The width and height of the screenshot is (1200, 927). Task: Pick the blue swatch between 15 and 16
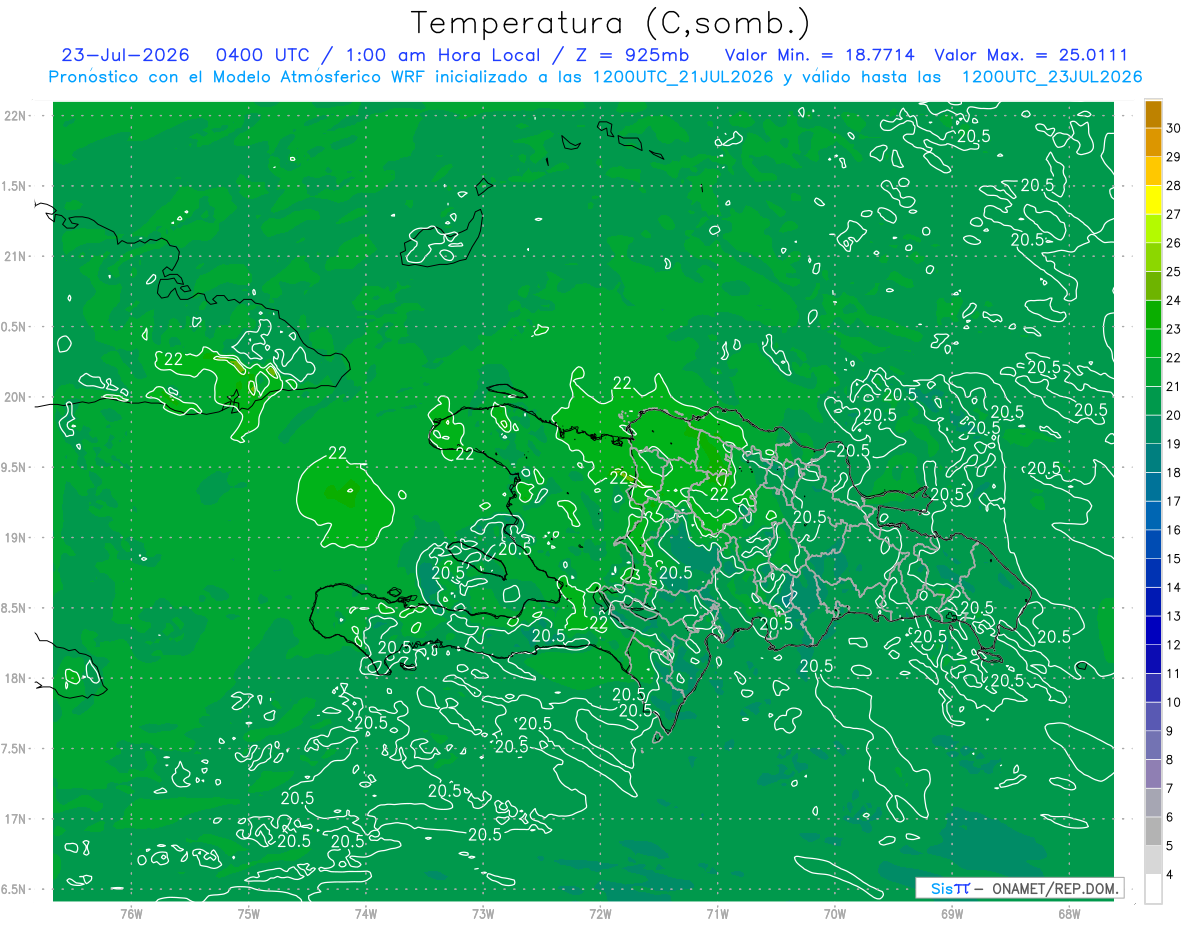point(1154,545)
